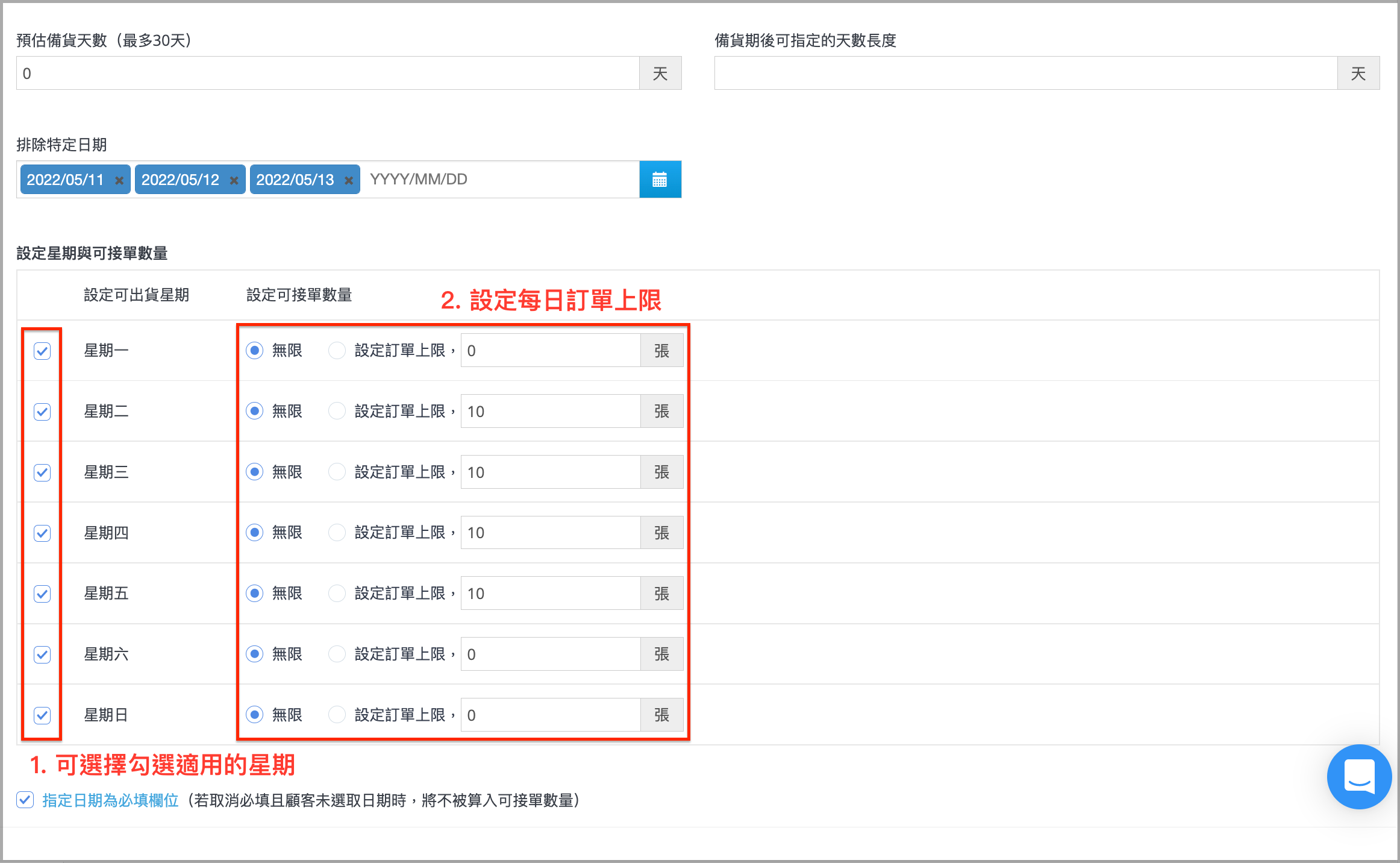Image resolution: width=1400 pixels, height=863 pixels.
Task: Select 設定訂單上限 radio for 星期五
Action: pyautogui.click(x=337, y=593)
